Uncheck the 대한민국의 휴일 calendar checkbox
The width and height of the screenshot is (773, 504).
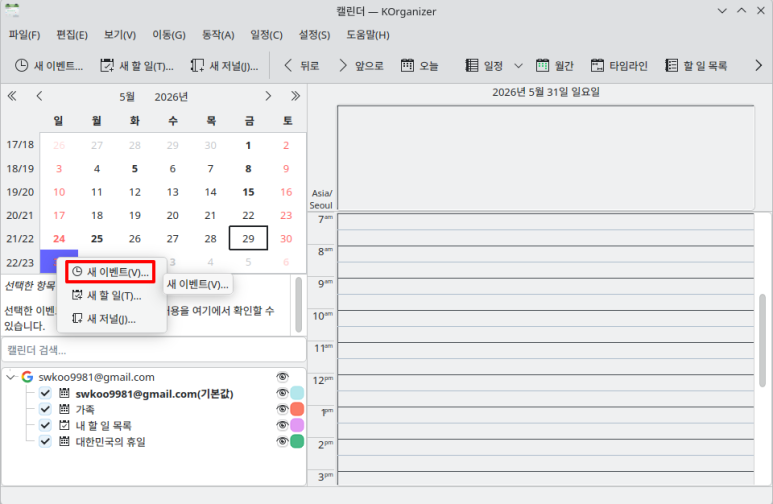coord(45,441)
